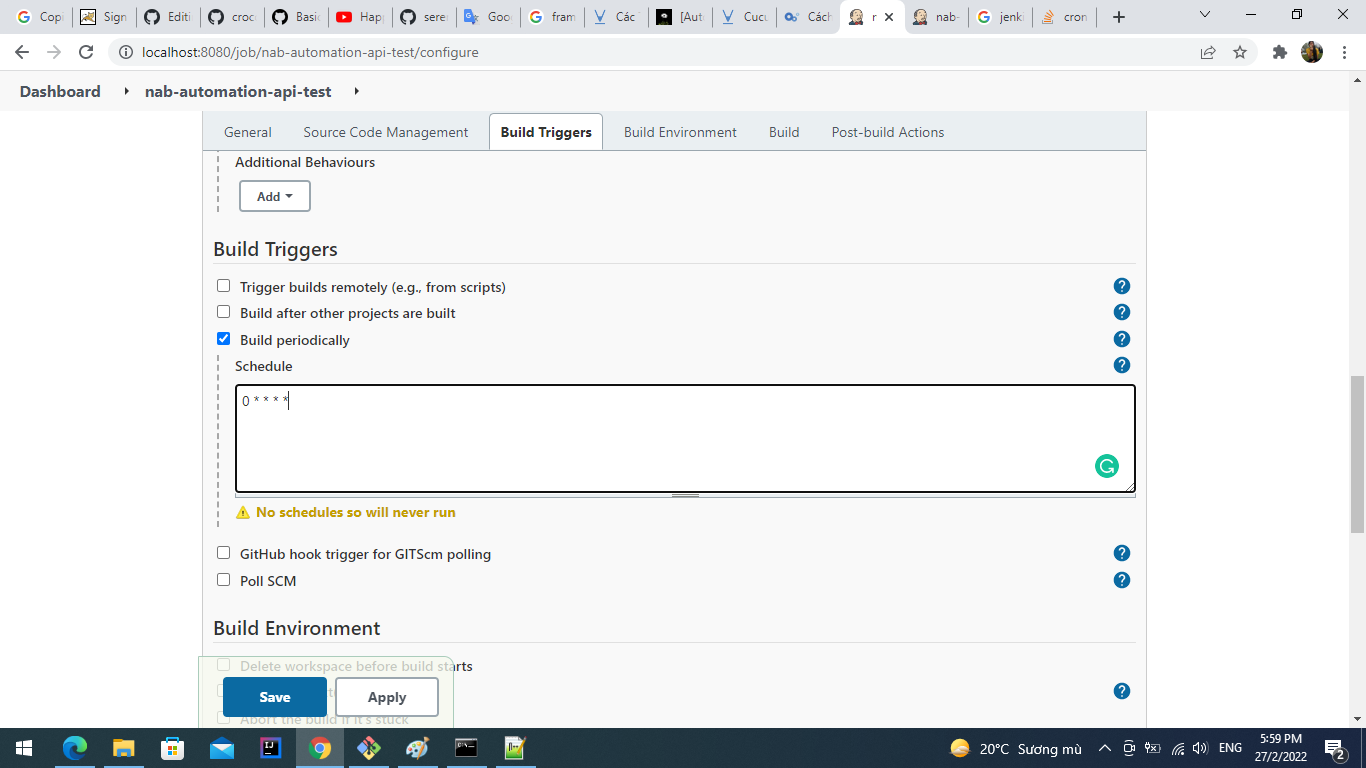The height and width of the screenshot is (768, 1366).
Task: Click the Save button
Action: click(275, 697)
